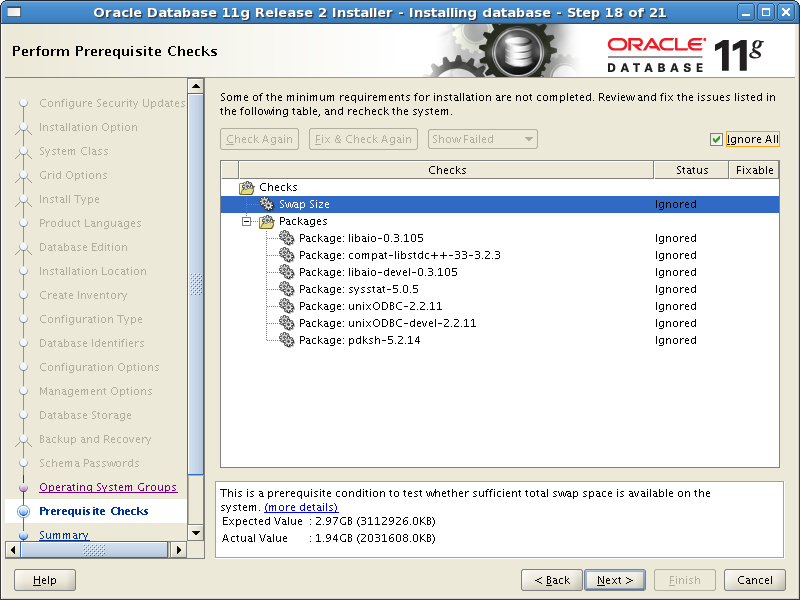Select row Package: unixODBC-2.2.11

(500, 306)
